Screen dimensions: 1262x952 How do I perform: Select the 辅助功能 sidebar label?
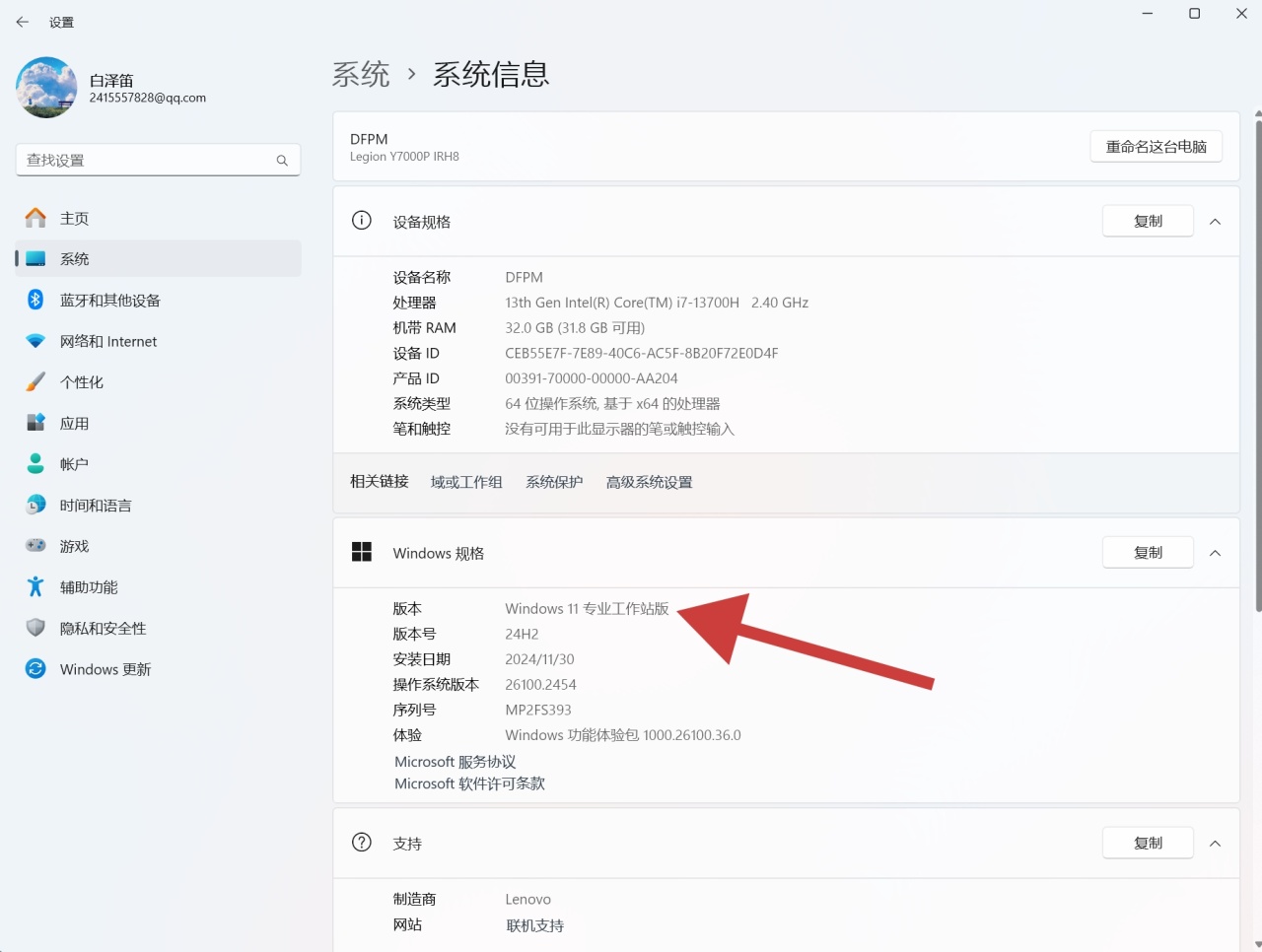(x=89, y=587)
